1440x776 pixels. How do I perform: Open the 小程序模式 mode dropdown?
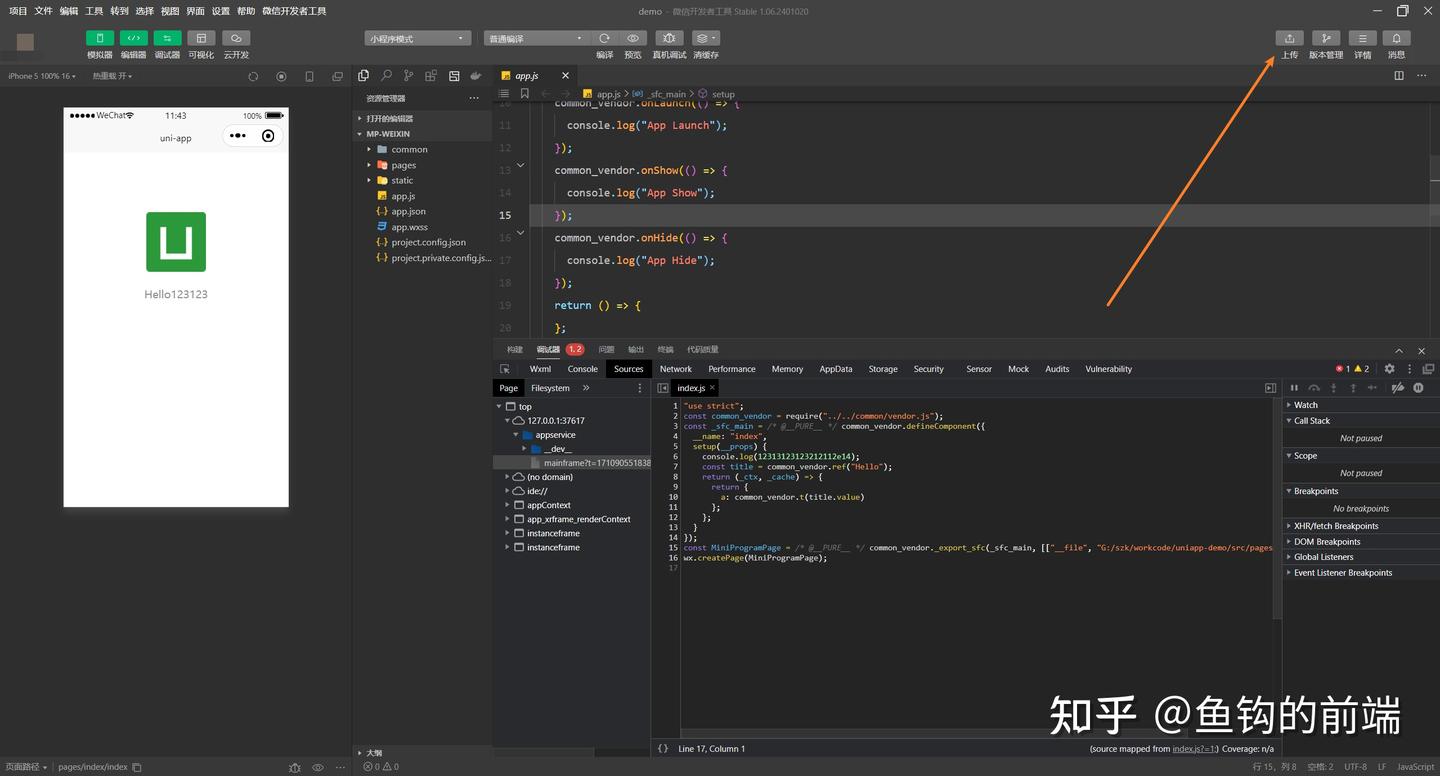pos(417,39)
